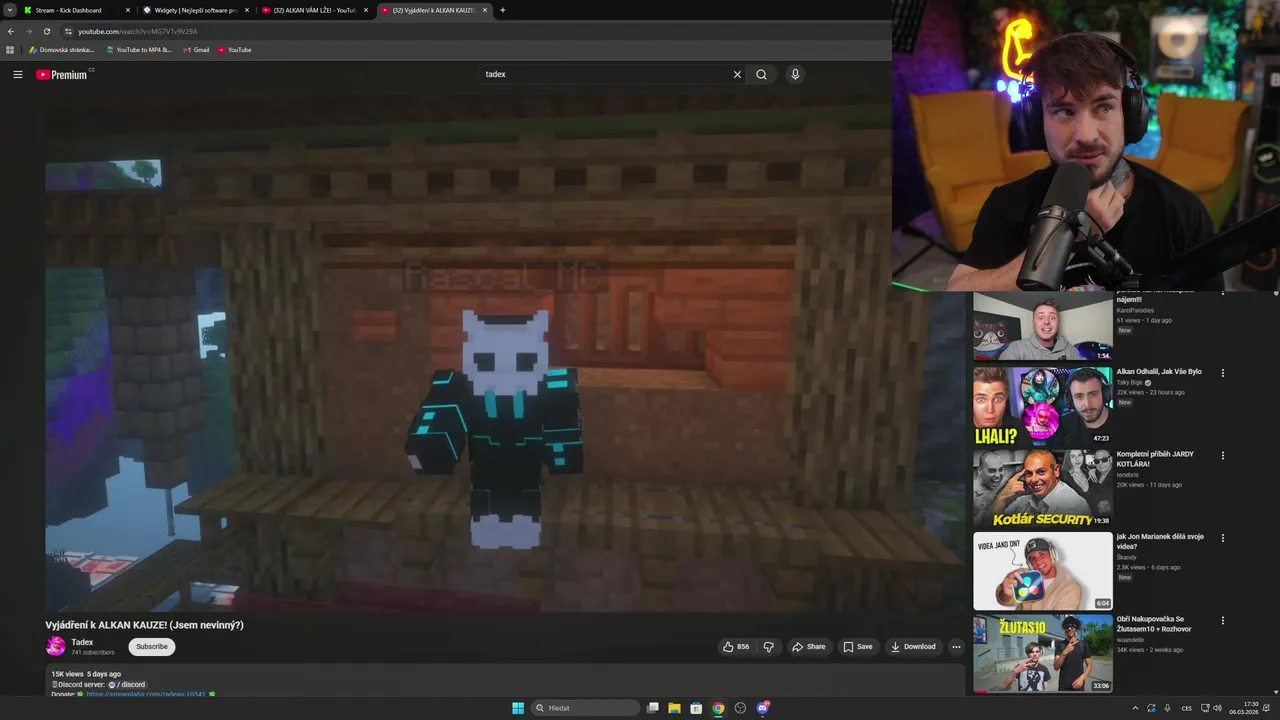Screen dimensions: 1280x720
Task: Switch to Stream - Kick Dashboard tab
Action: tap(76, 10)
